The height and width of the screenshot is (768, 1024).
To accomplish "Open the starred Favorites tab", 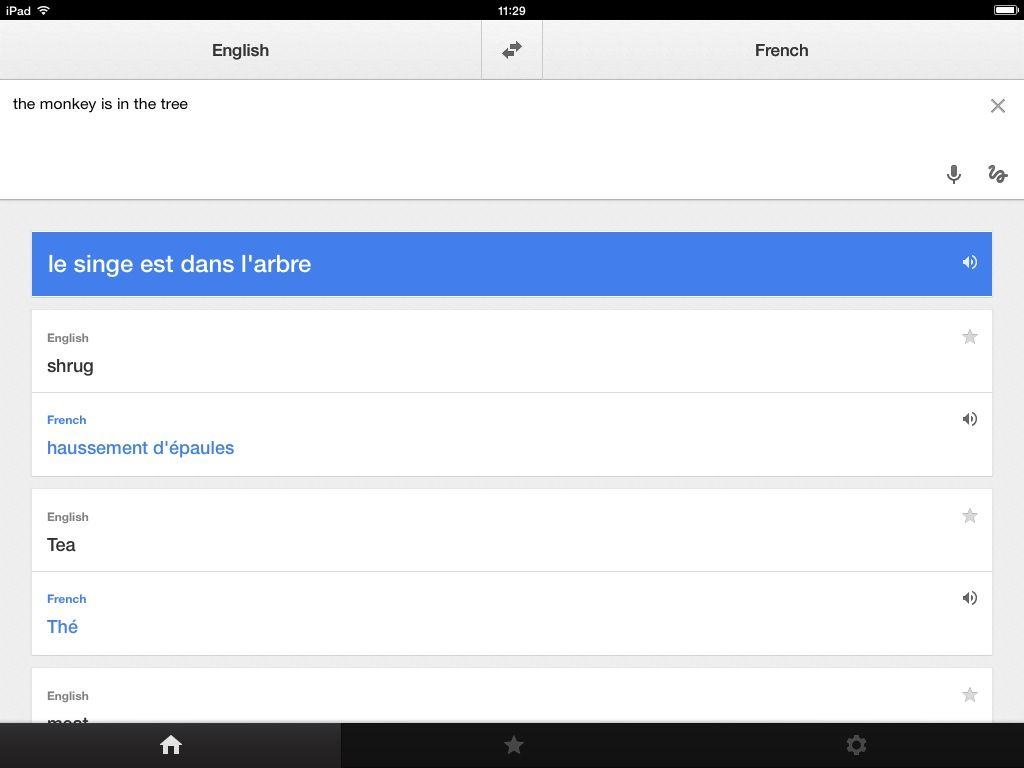I will (x=513, y=745).
